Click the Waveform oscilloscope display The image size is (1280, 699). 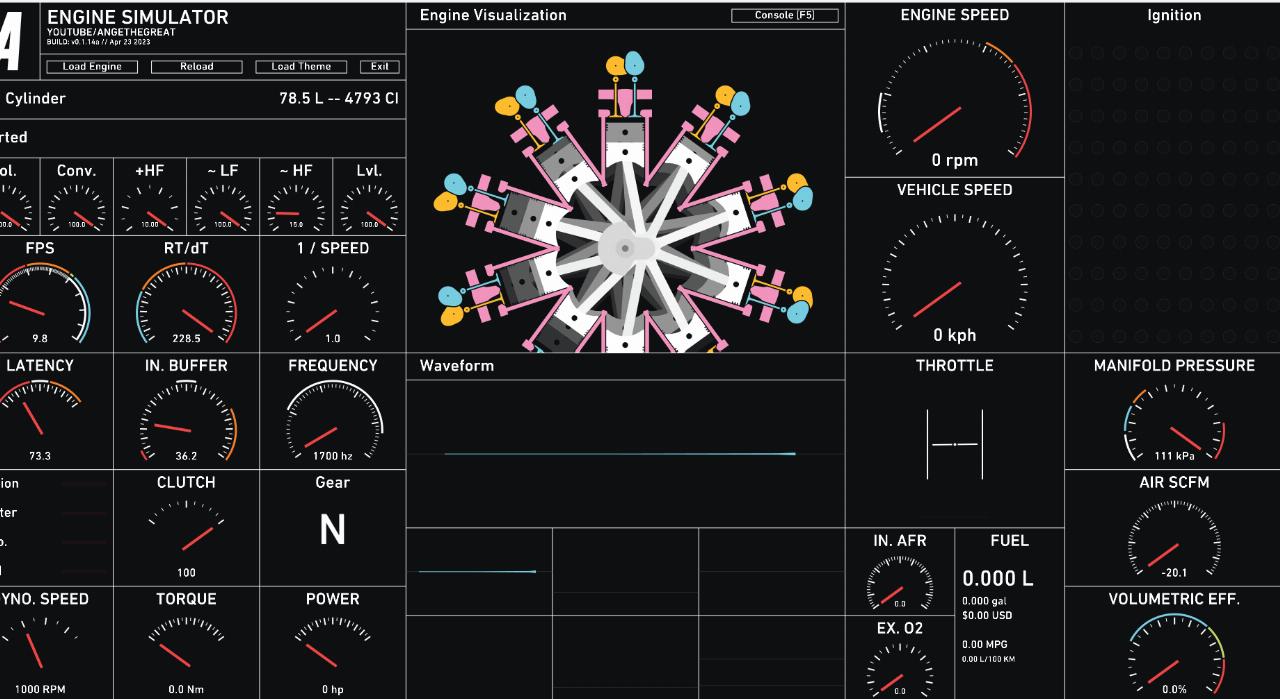click(x=625, y=453)
